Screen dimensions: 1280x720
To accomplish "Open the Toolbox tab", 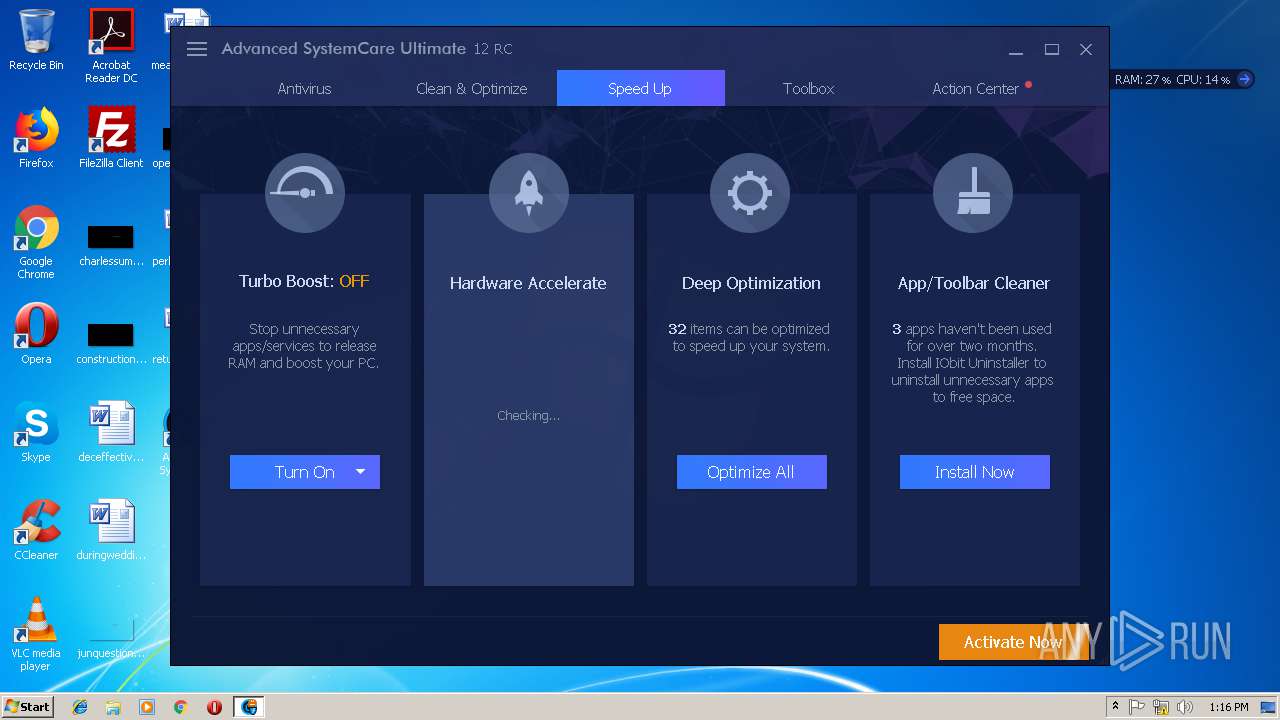I will (x=808, y=88).
